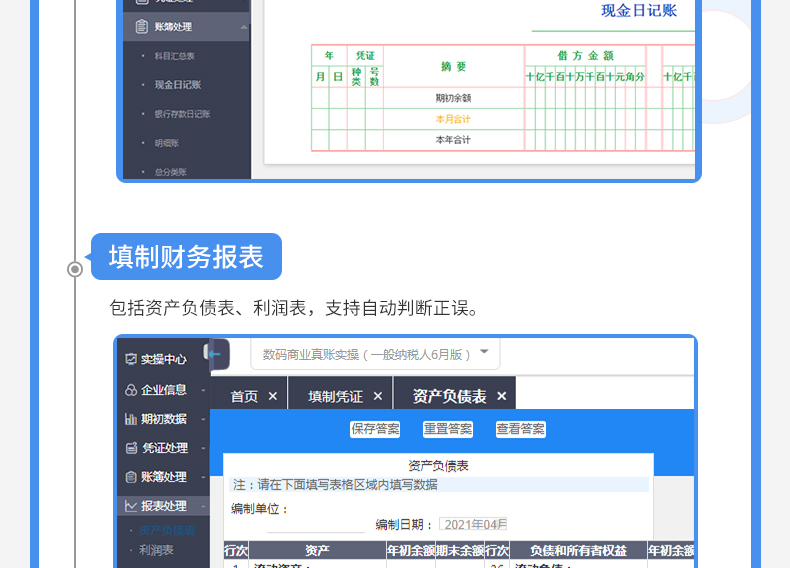Open the 数码商业真账实操 course dropdown
This screenshot has width=790, height=568.
[x=484, y=352]
